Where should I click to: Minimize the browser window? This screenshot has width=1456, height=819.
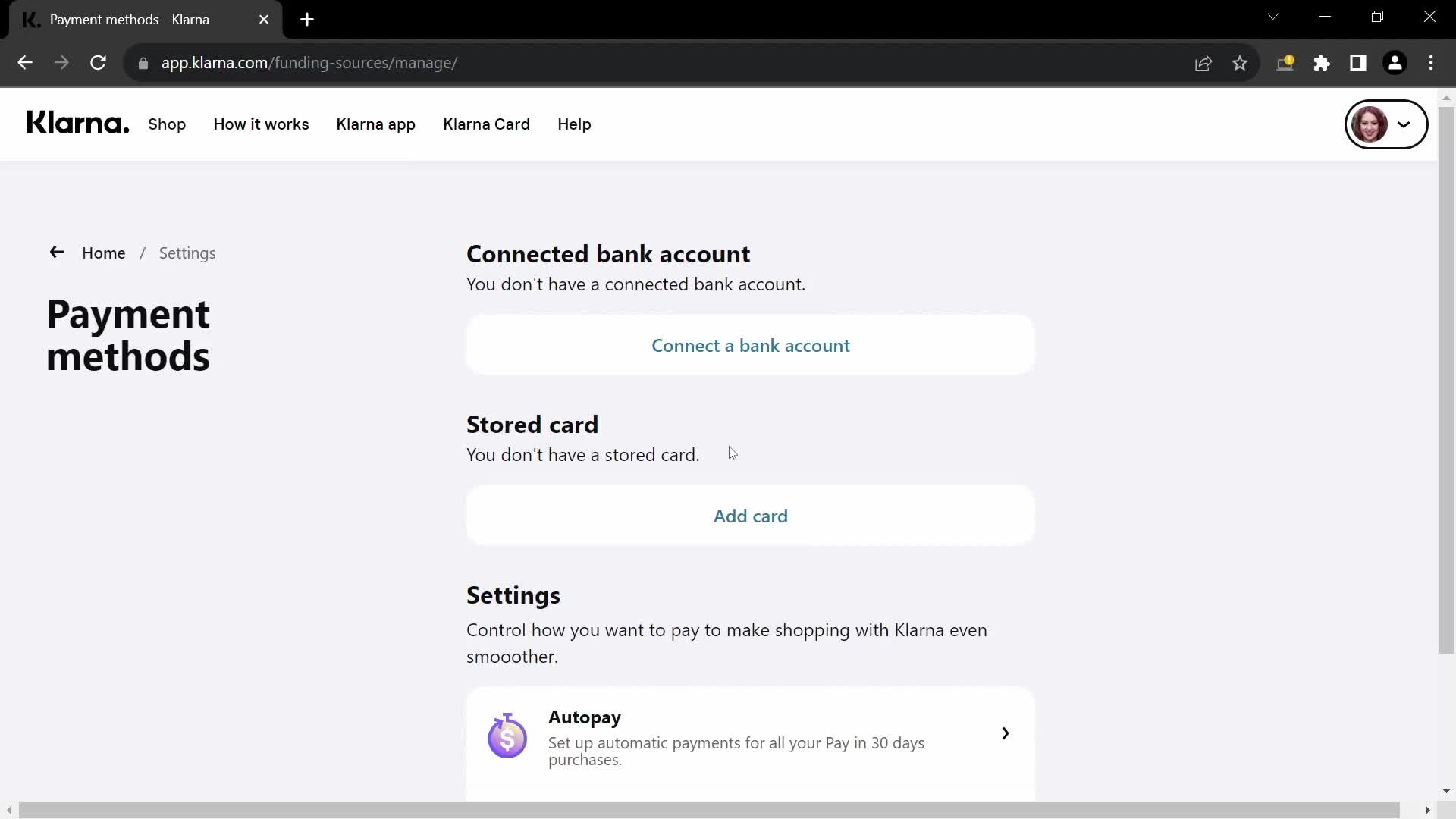click(1325, 17)
